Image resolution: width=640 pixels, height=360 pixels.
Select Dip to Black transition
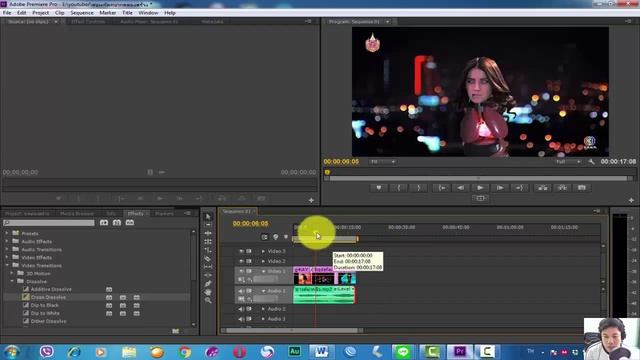tap(45, 305)
